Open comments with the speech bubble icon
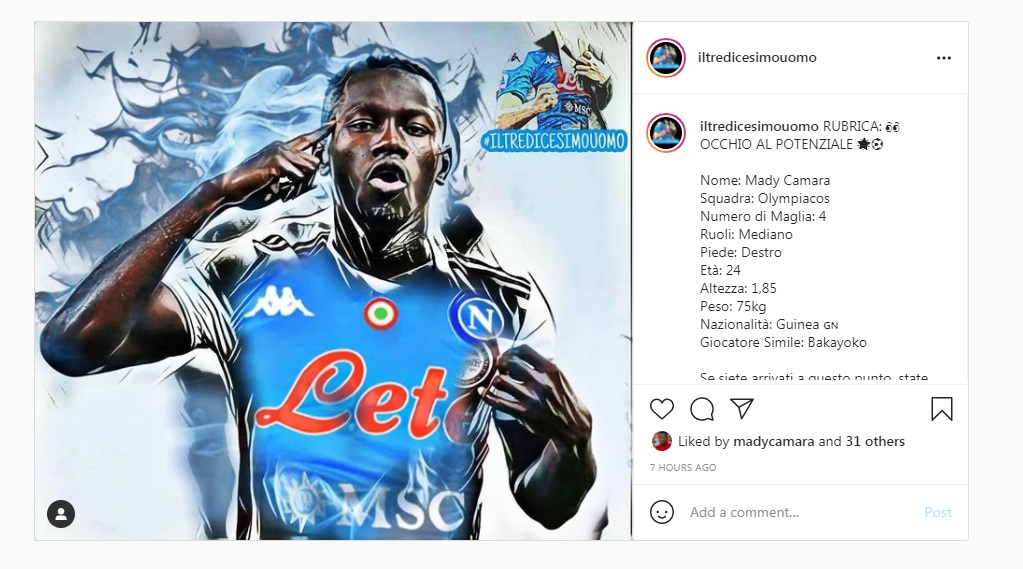The image size is (1023, 569). click(702, 409)
